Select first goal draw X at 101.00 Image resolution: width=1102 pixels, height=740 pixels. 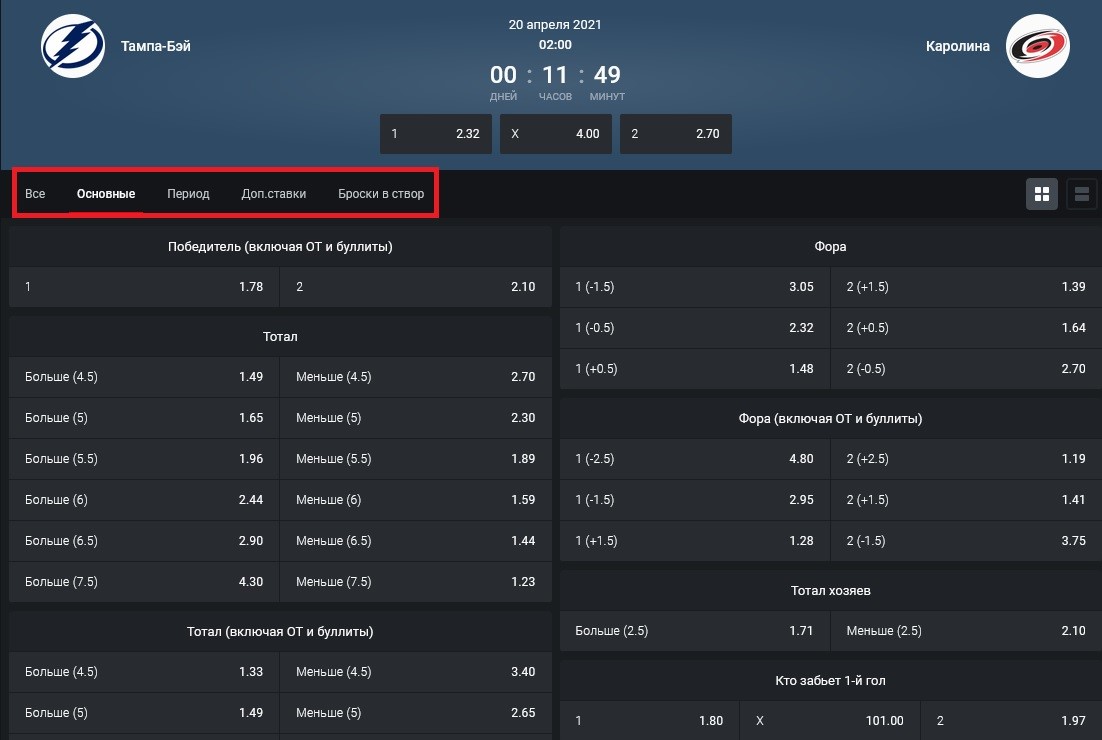click(829, 721)
